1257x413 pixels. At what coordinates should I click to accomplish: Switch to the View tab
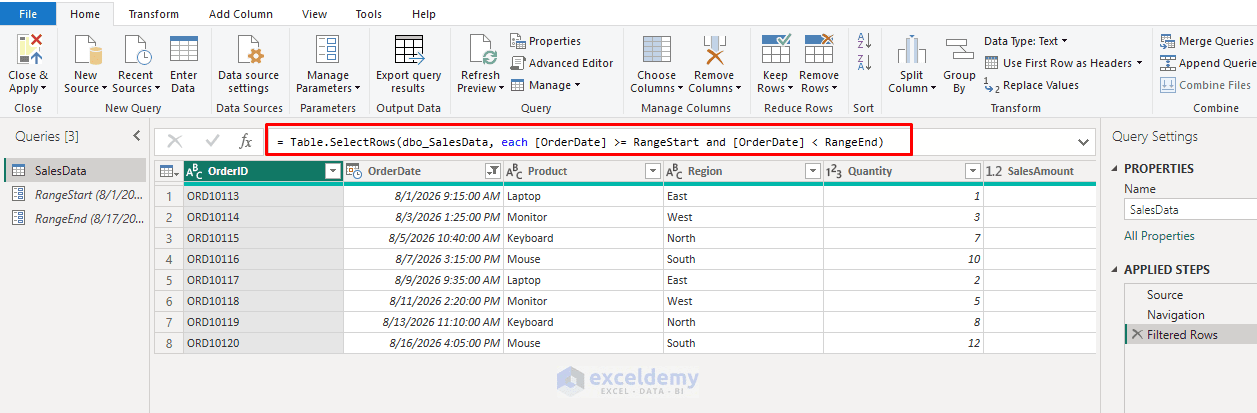[314, 14]
